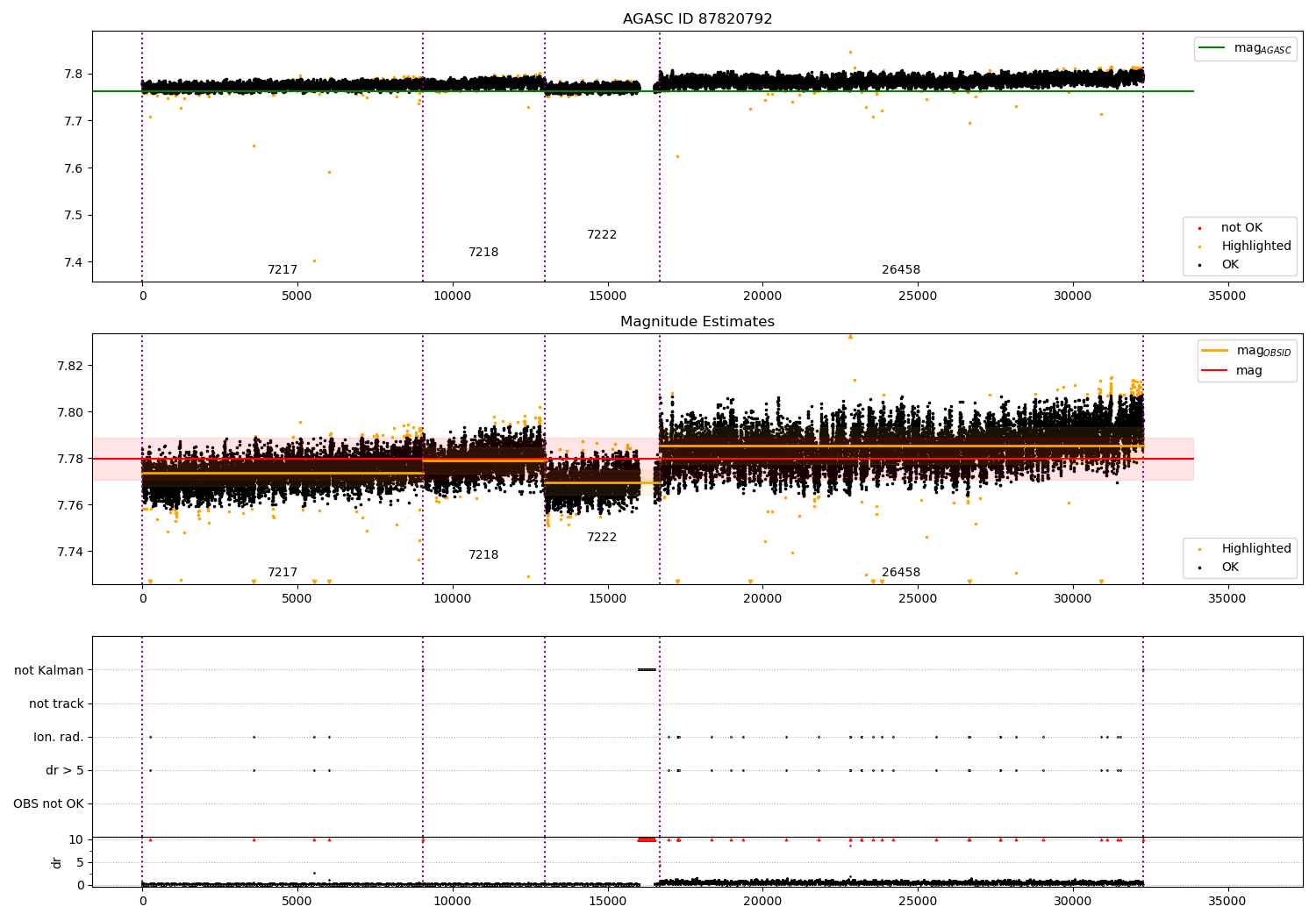Click the 7.8 y-axis tick of top plot
Screen dimensions: 1316x921
pyautogui.click(x=74, y=74)
